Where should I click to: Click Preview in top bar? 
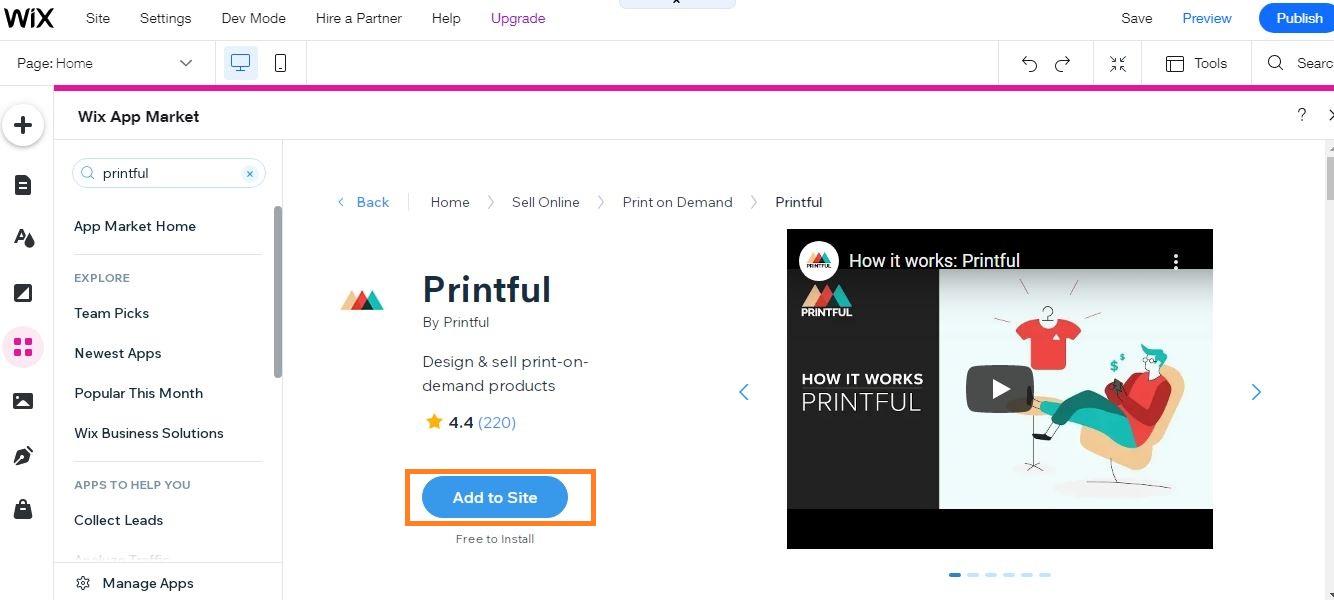[1207, 18]
